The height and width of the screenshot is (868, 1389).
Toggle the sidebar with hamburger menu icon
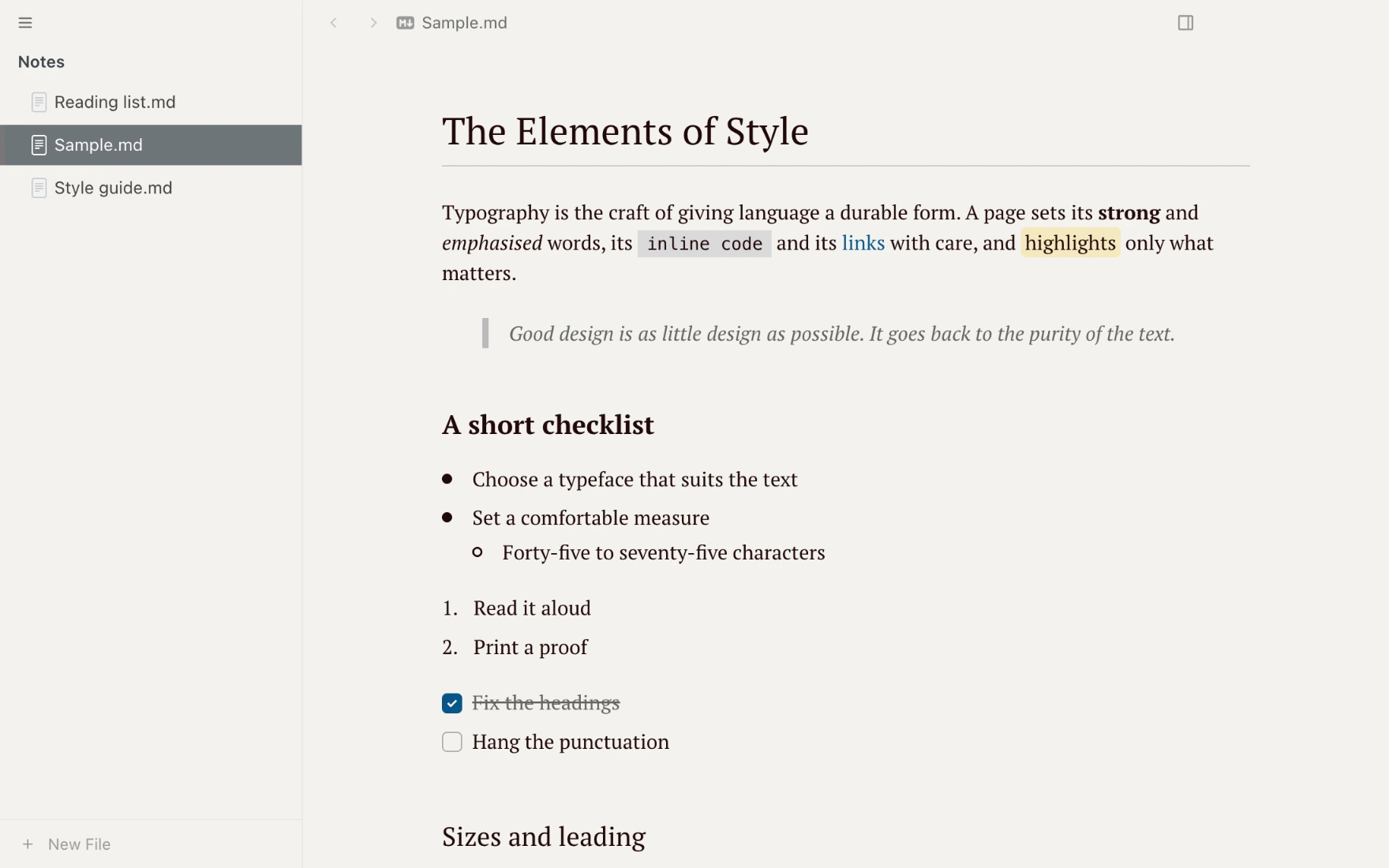25,23
